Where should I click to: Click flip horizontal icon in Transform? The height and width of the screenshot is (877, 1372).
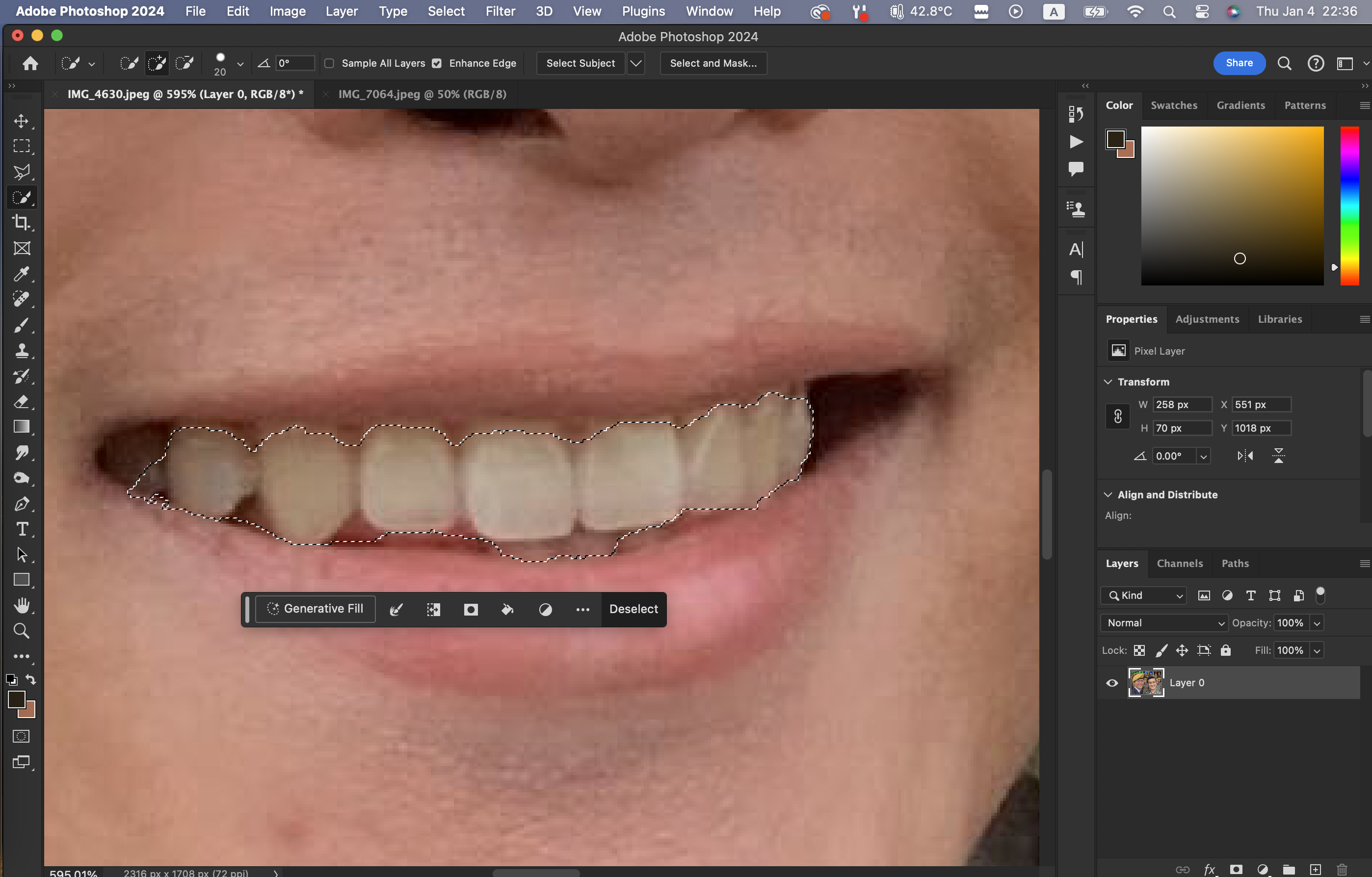click(x=1245, y=456)
